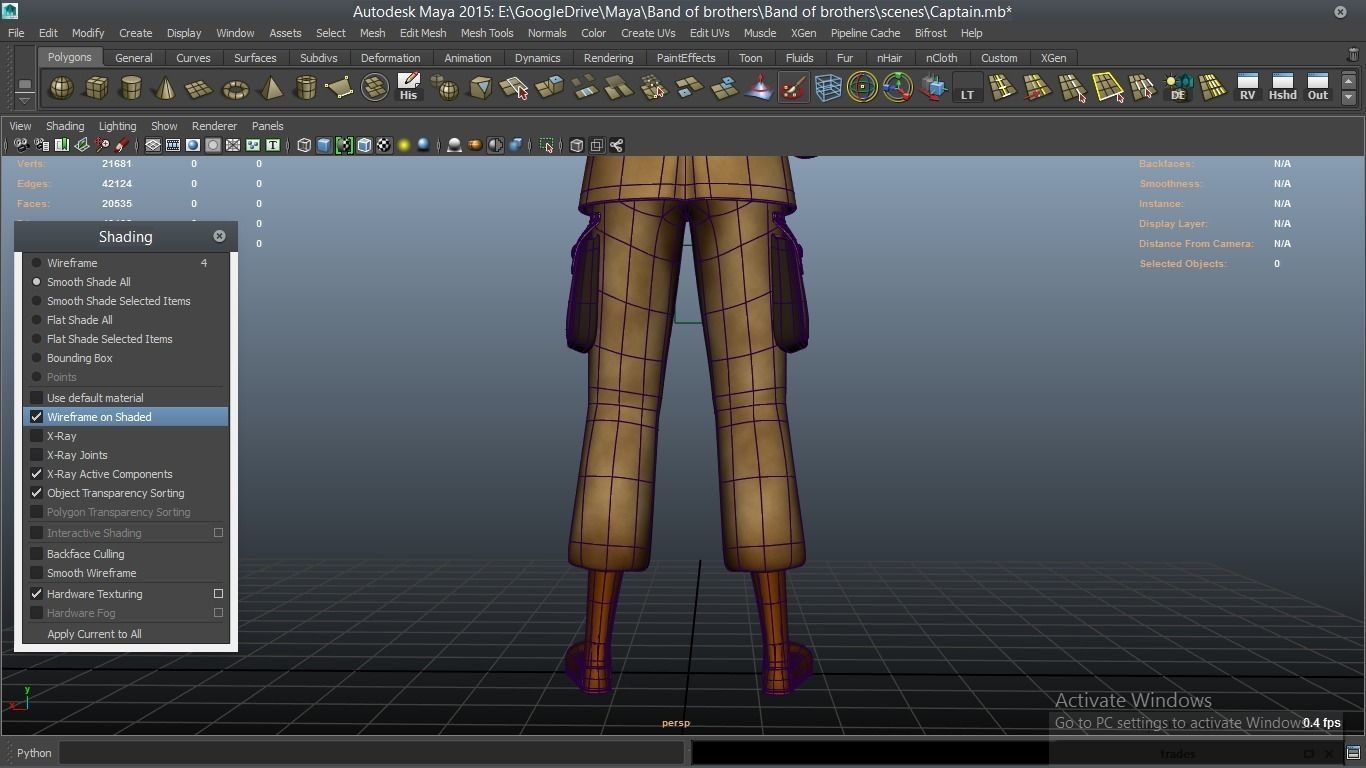Image resolution: width=1366 pixels, height=768 pixels.
Task: Click the command line input field
Action: (x=372, y=753)
